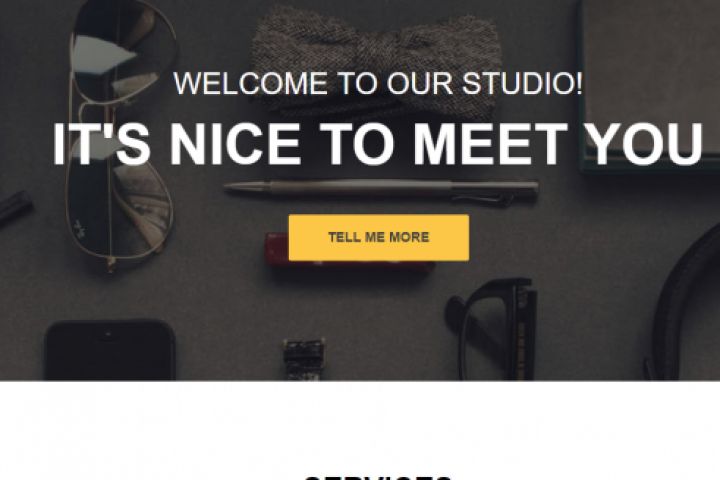Click the word MEET in the headline
The height and width of the screenshot is (480, 720).
click(490, 144)
